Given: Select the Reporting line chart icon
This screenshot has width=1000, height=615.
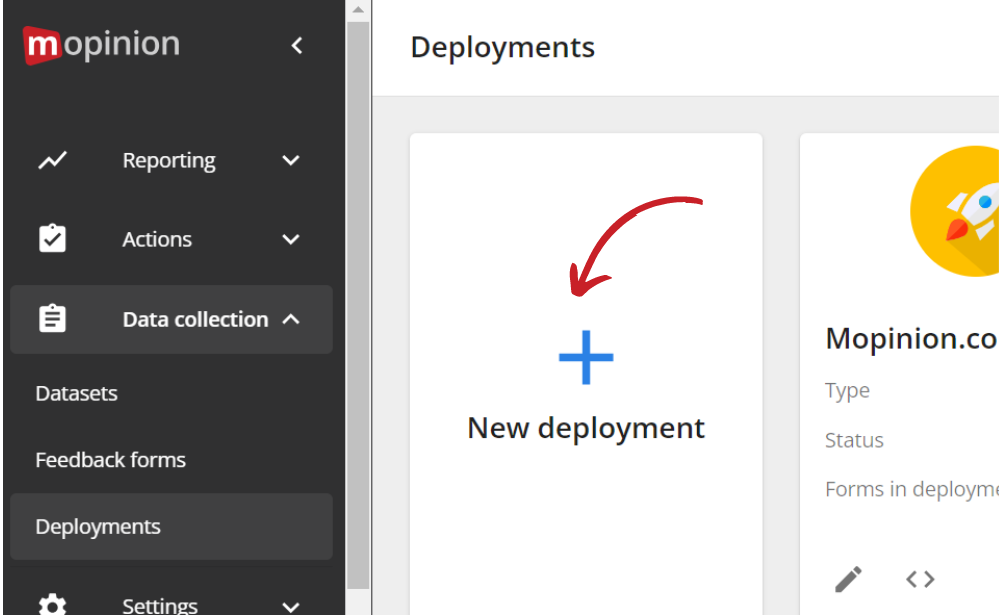Looking at the screenshot, I should (x=52, y=160).
